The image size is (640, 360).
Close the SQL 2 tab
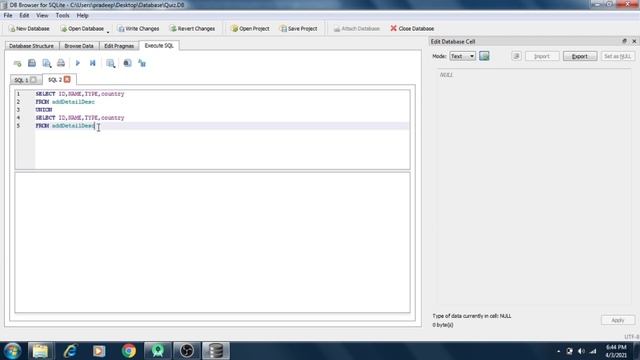point(67,79)
